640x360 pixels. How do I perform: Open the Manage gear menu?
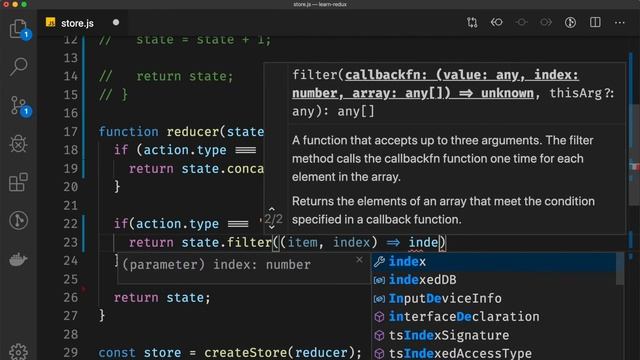tap(18, 352)
